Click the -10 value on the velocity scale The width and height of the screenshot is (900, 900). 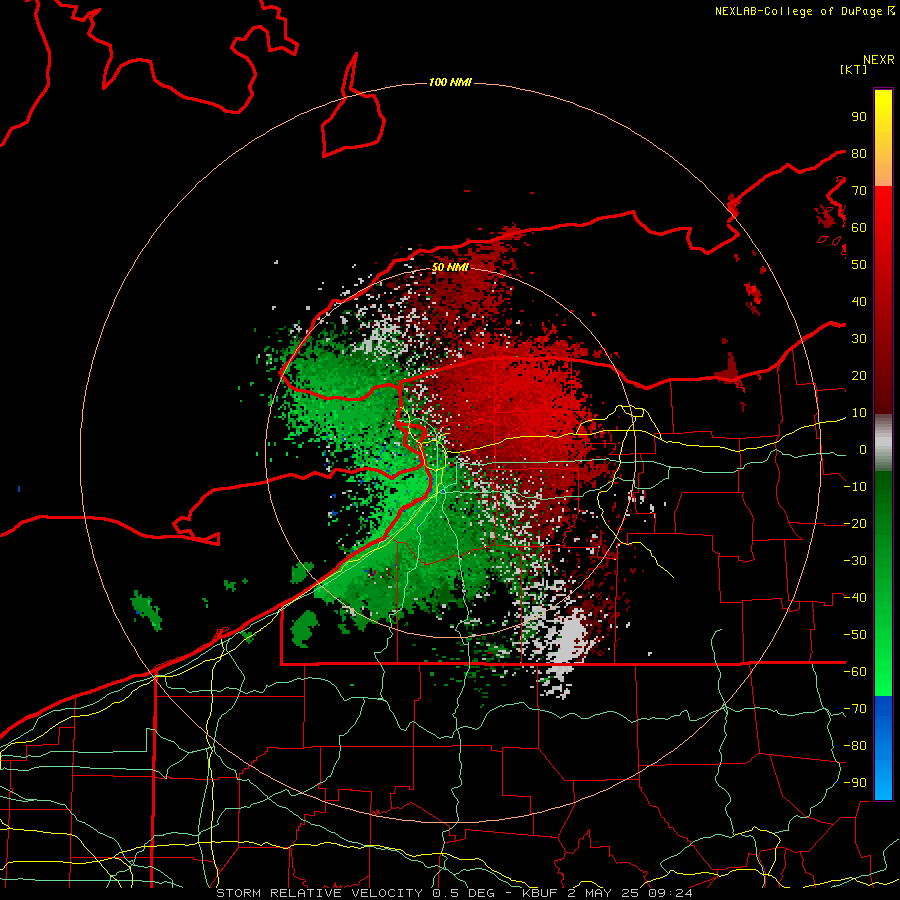(855, 487)
